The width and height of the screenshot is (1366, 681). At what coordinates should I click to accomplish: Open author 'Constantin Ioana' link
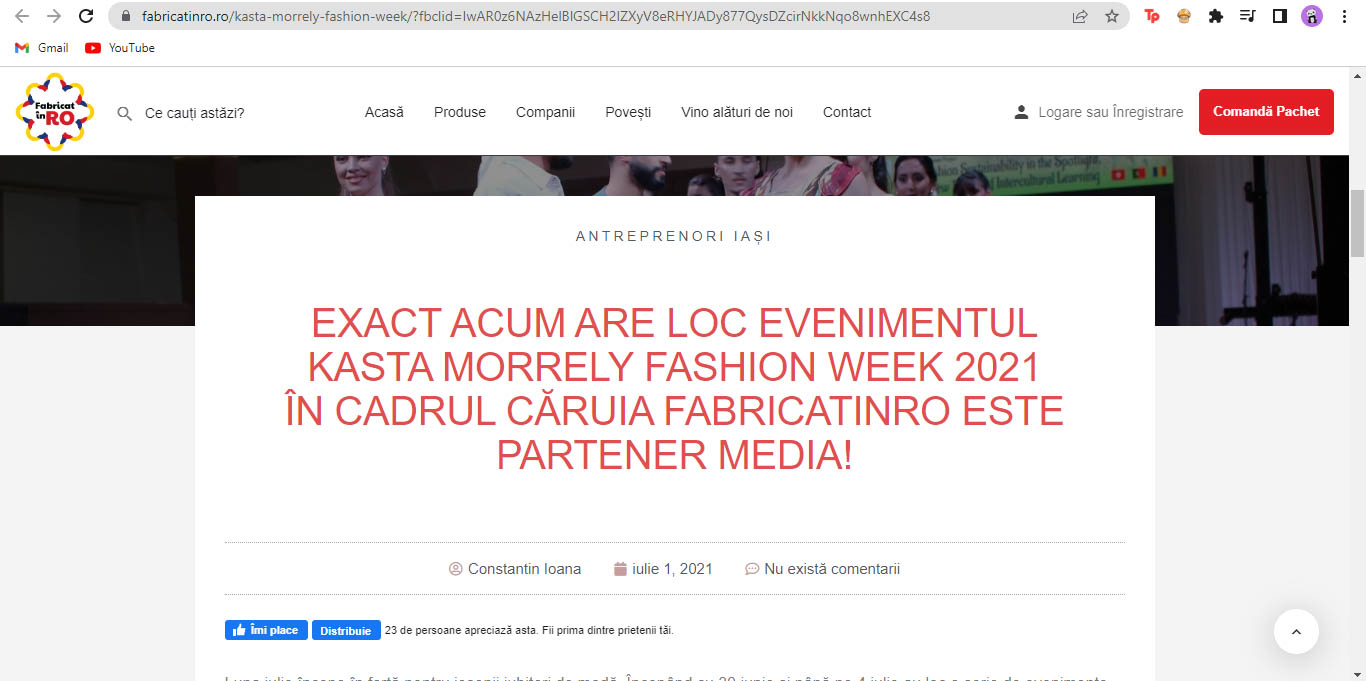[x=524, y=569]
